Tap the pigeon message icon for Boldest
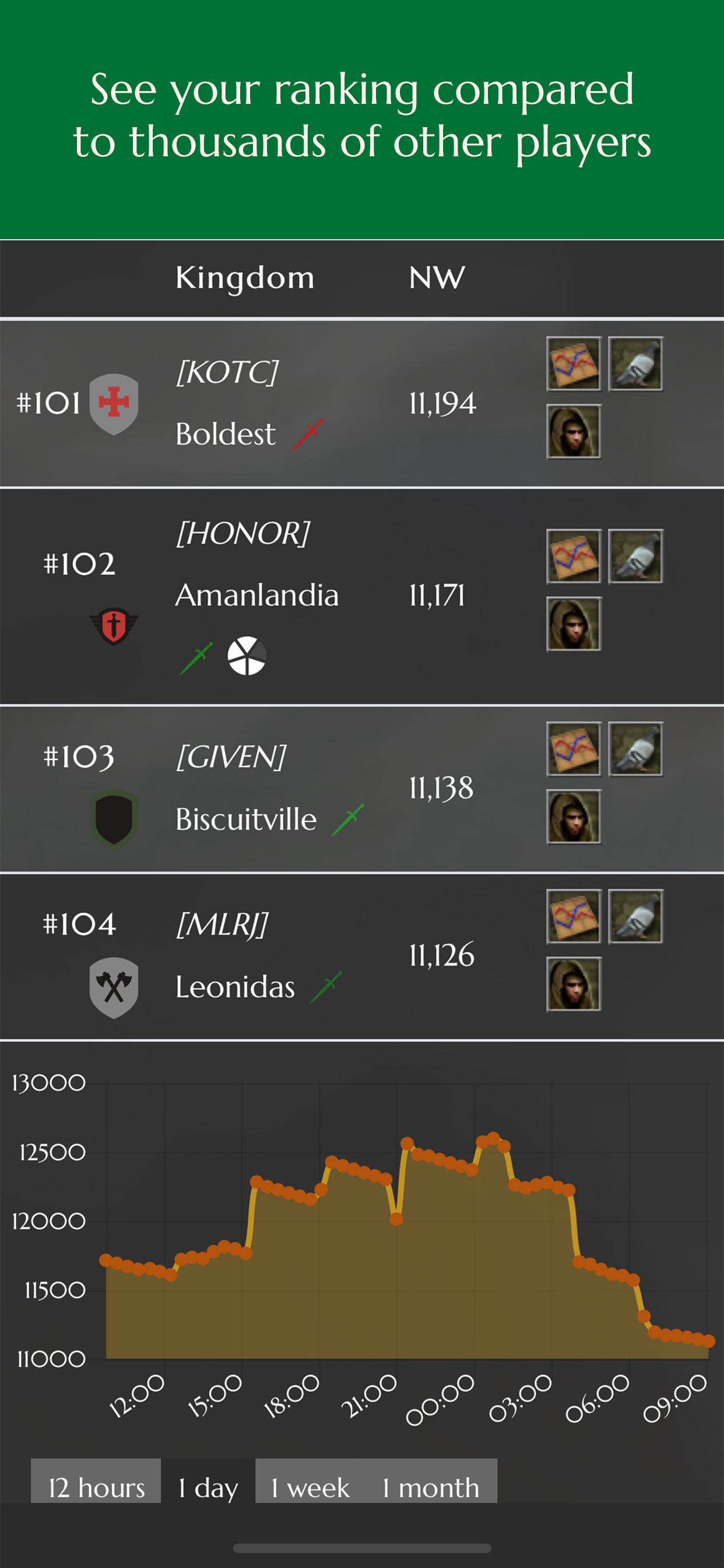Image resolution: width=724 pixels, height=1568 pixels. pos(635,363)
